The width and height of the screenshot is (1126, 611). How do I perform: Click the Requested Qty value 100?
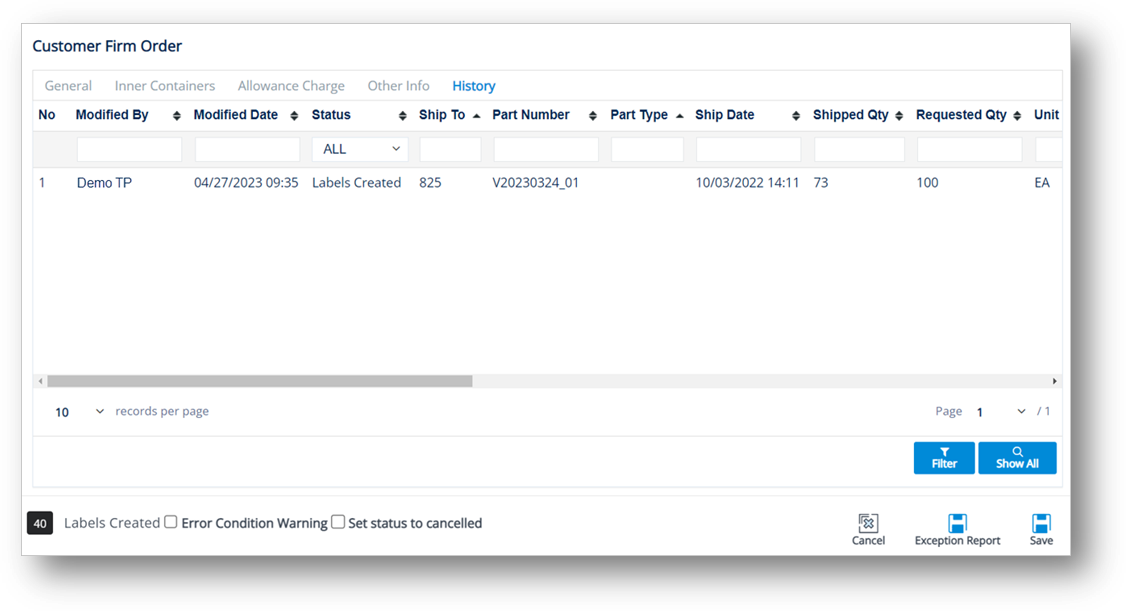(927, 182)
